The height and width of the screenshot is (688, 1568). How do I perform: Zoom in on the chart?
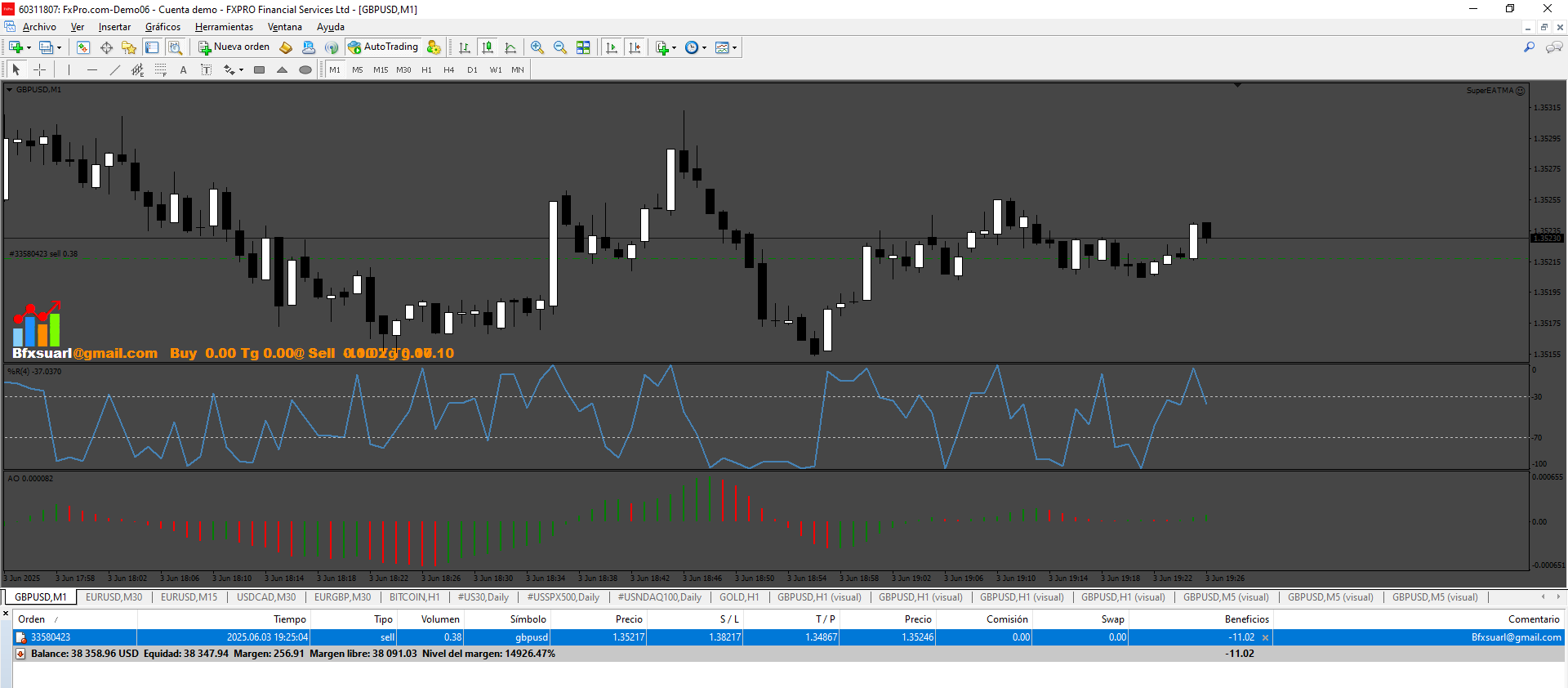(x=537, y=47)
